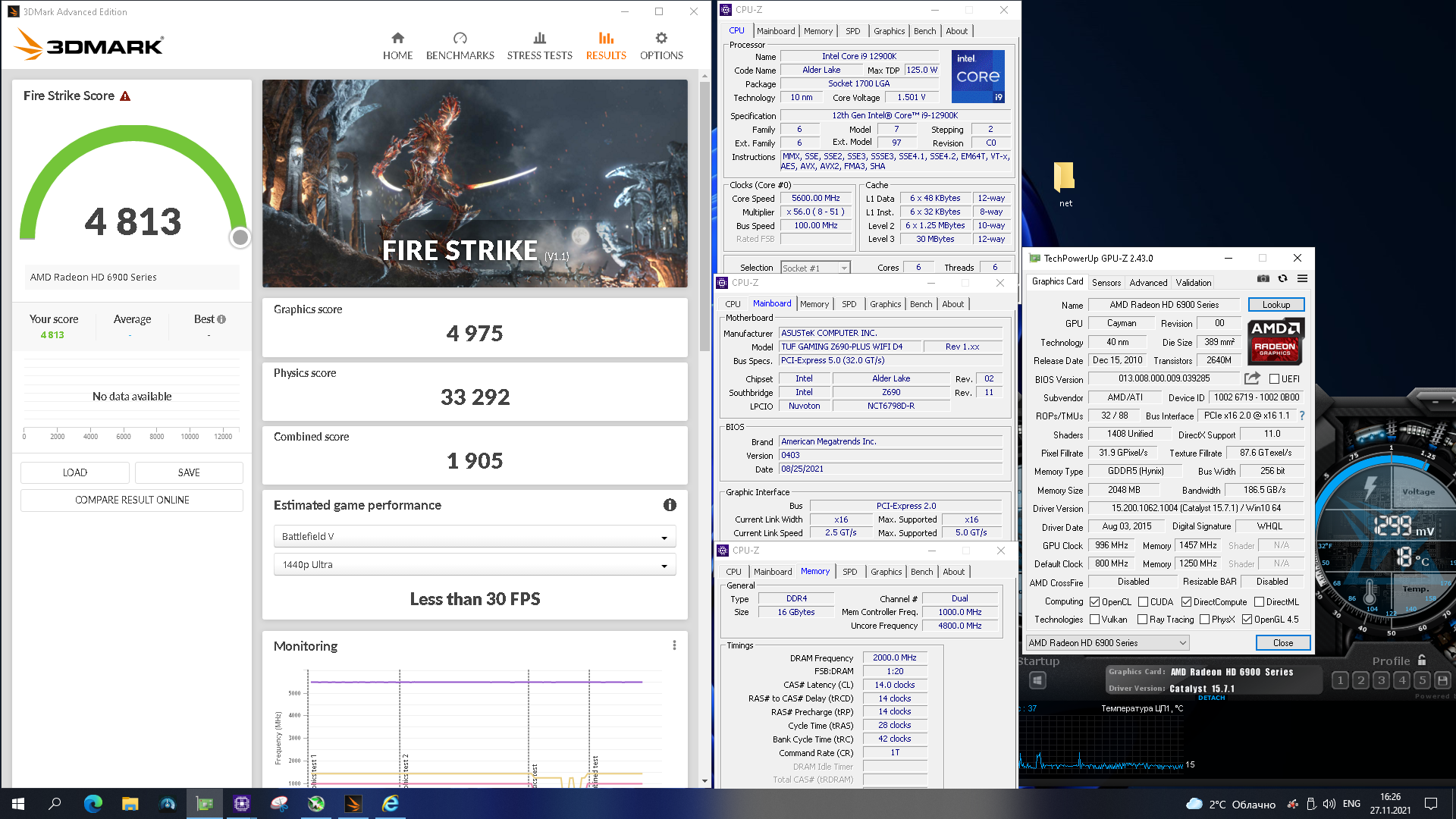The height and width of the screenshot is (819, 1456).
Task: Click the scroll-down arrow in 3DMark results
Action: click(x=704, y=781)
